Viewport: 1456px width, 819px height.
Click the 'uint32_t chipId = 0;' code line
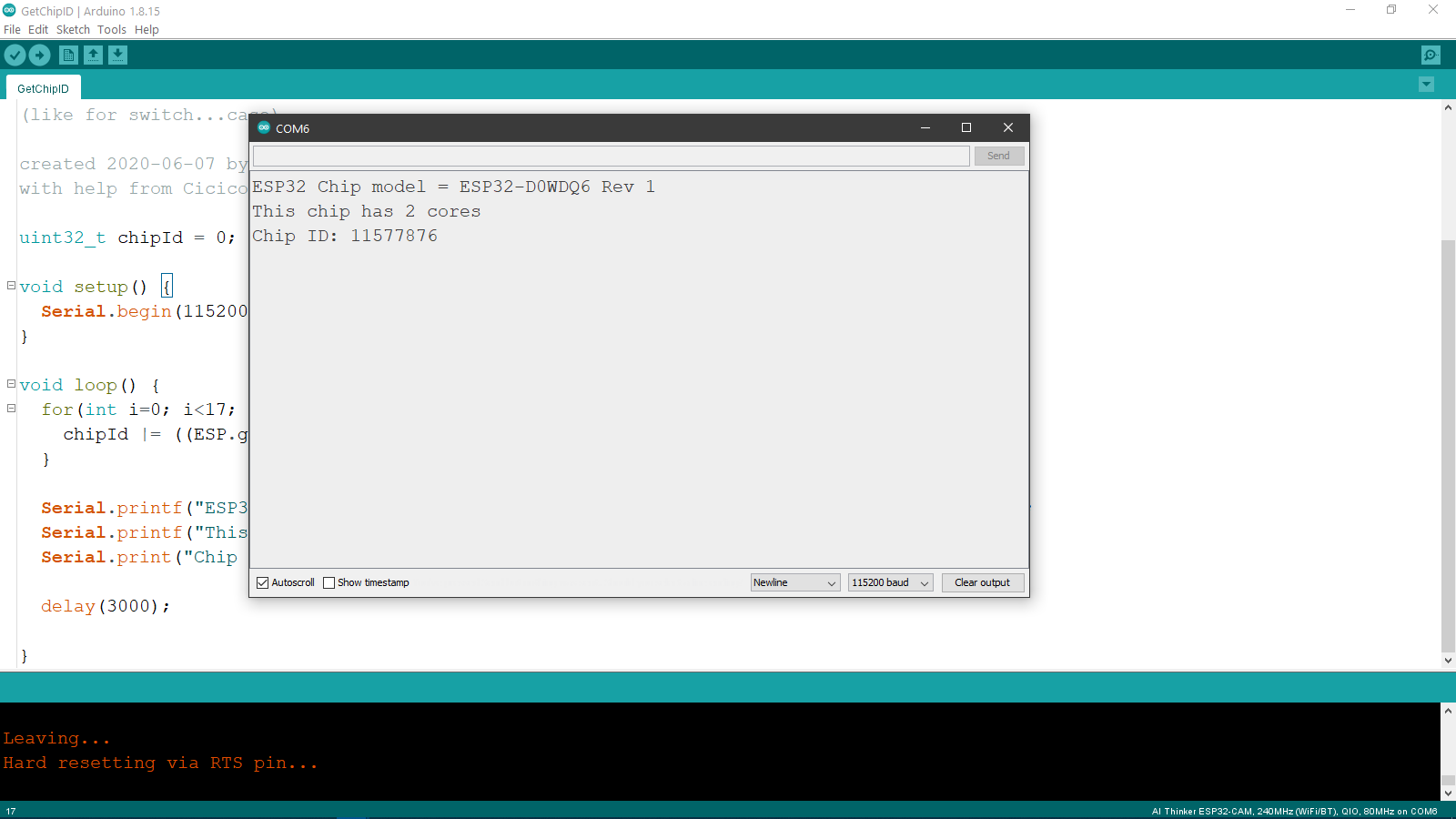click(x=127, y=238)
